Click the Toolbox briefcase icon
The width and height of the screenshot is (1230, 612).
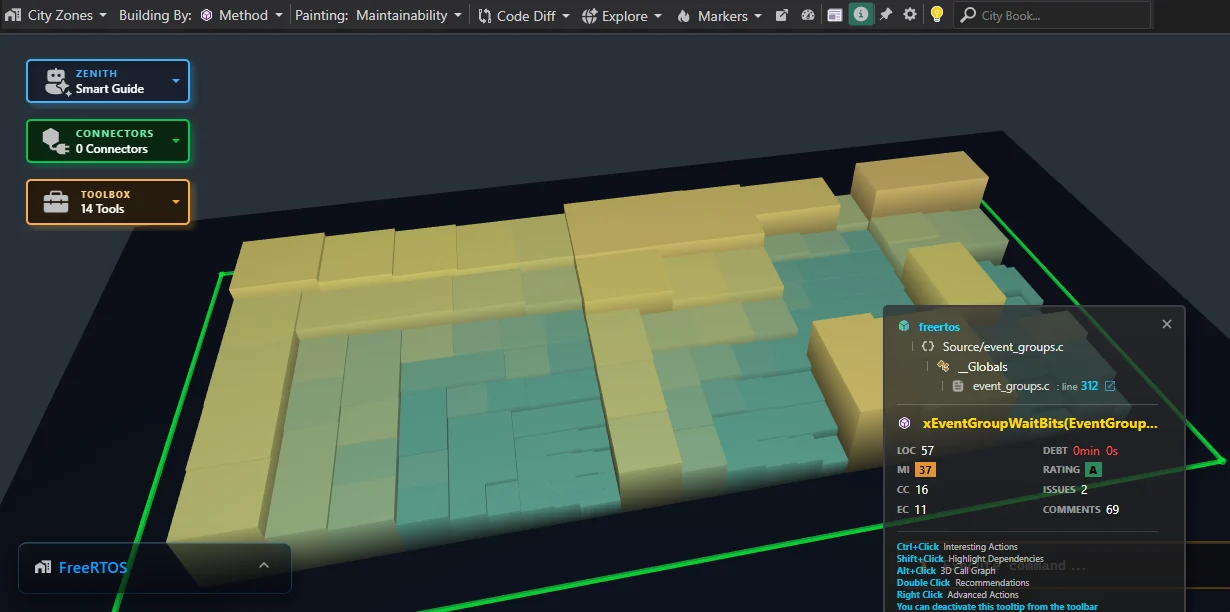pyautogui.click(x=55, y=202)
